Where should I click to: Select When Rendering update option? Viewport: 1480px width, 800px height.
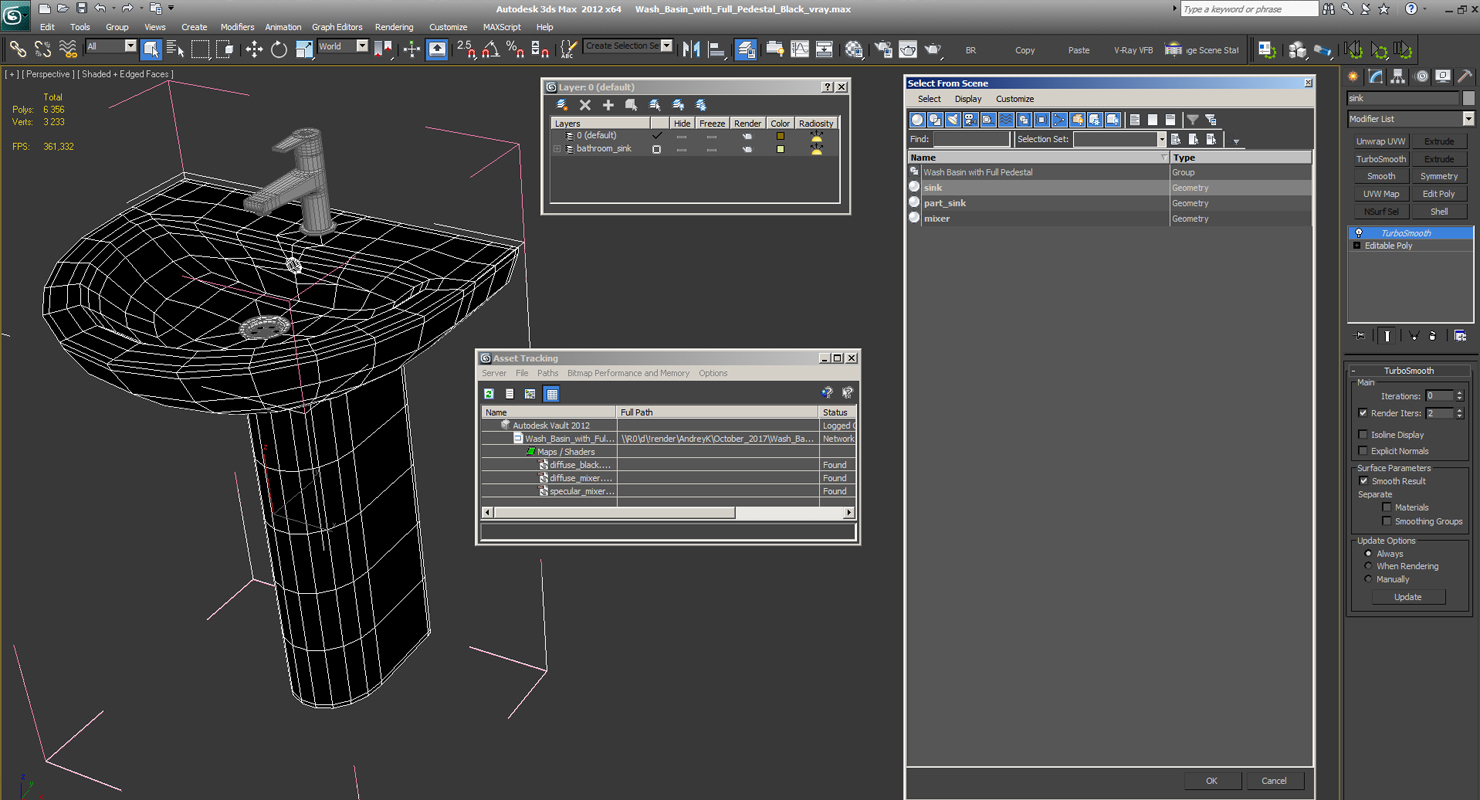(x=1368, y=566)
